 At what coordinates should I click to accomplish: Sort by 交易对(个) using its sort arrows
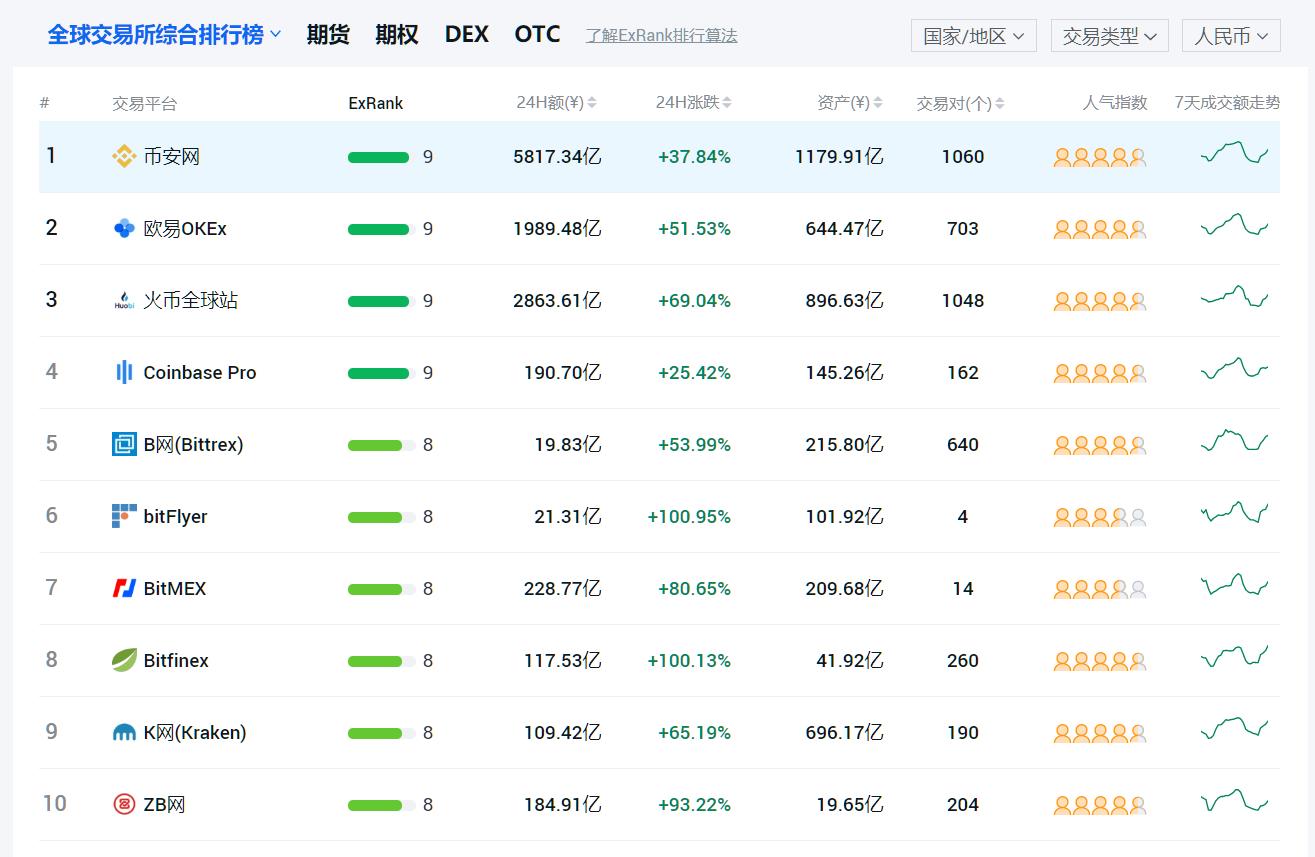tap(1000, 103)
